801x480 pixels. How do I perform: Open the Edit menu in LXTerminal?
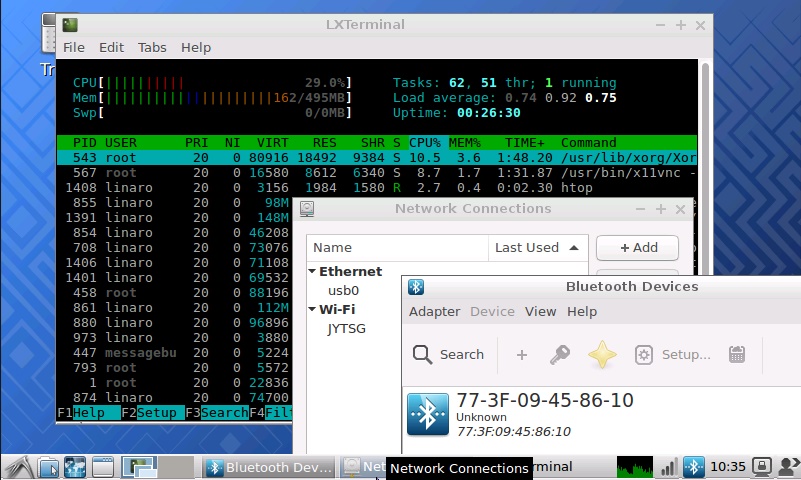tap(111, 47)
